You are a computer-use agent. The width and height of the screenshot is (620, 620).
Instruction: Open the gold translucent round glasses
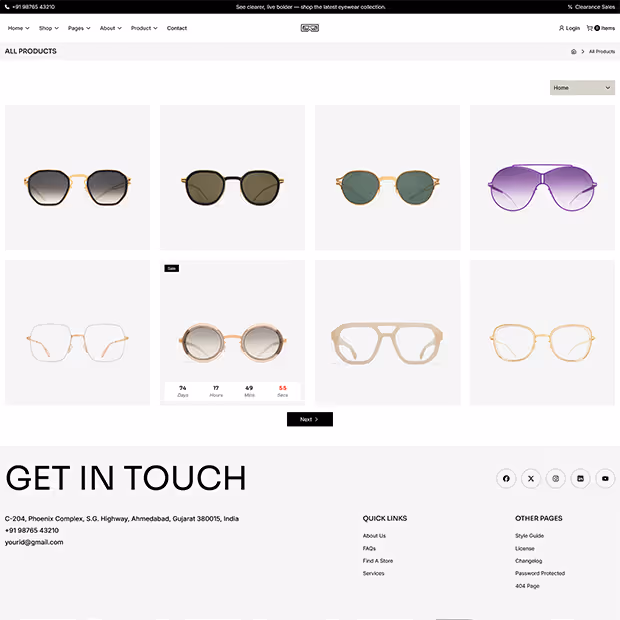tap(542, 333)
